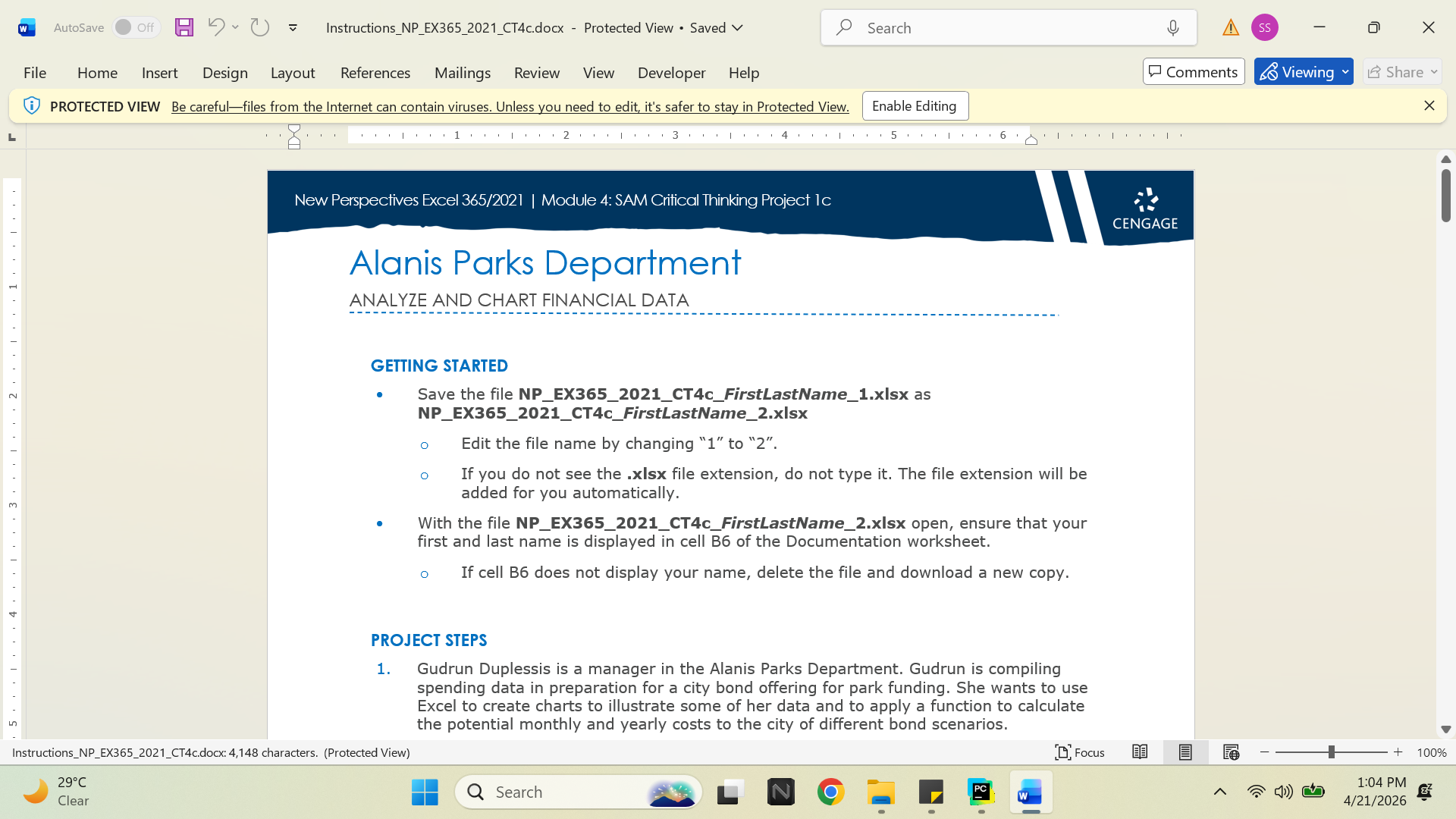Image resolution: width=1456 pixels, height=819 pixels.
Task: Click the Wi-Fi network tray icon
Action: [1256, 792]
